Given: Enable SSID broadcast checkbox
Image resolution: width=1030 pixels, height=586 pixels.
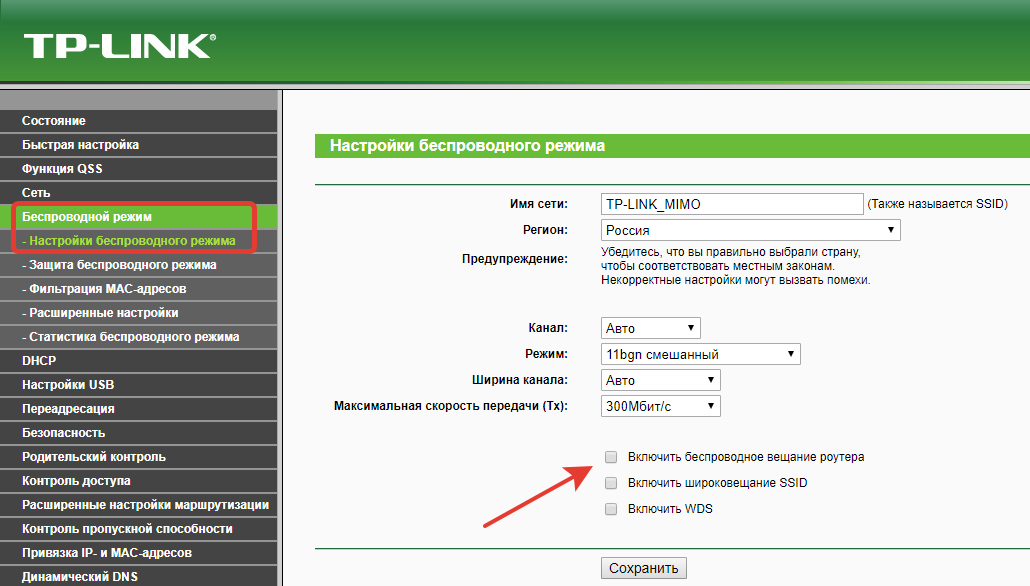Looking at the screenshot, I should pyautogui.click(x=611, y=483).
